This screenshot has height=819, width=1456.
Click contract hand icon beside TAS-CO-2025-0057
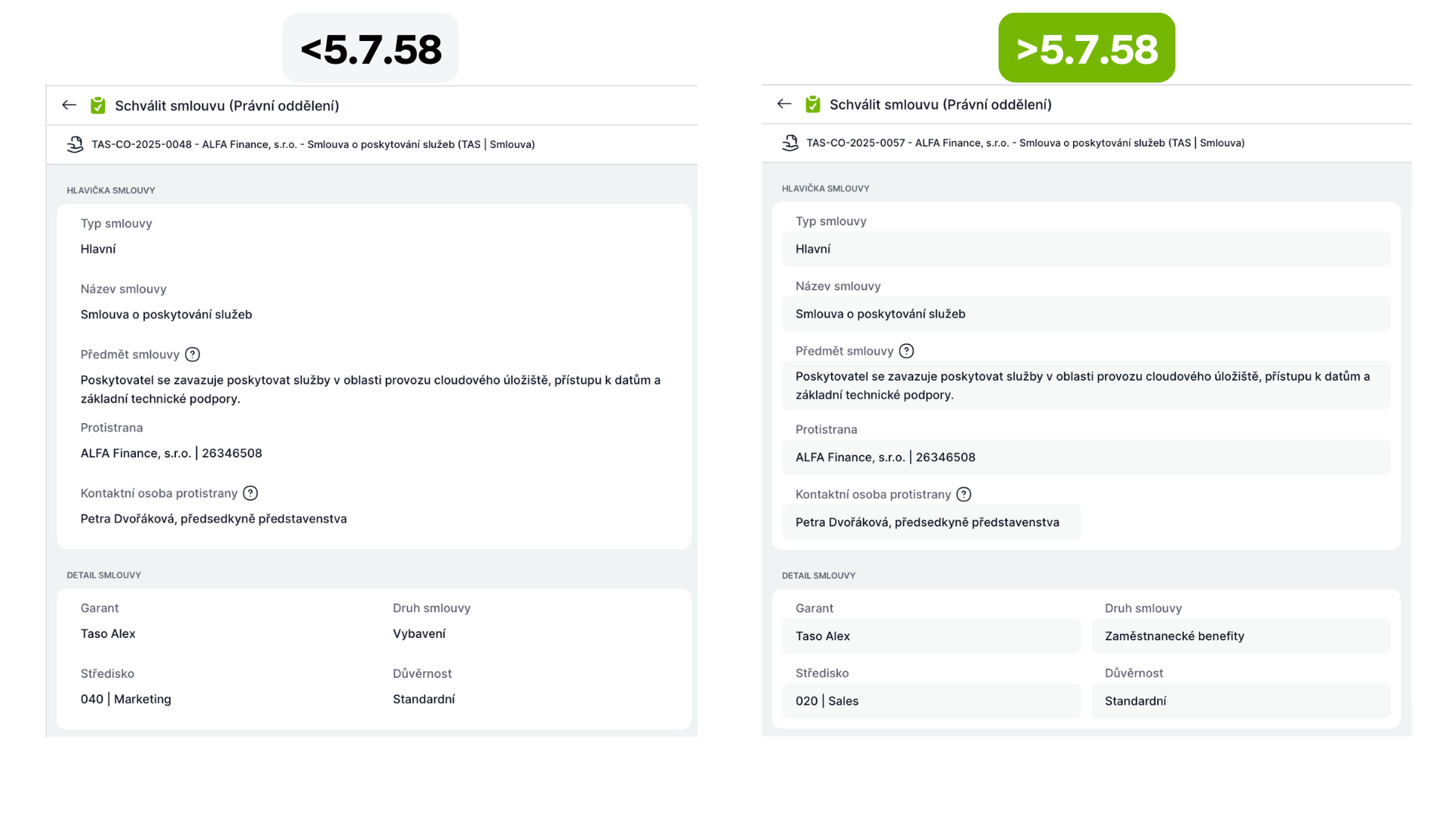pos(790,143)
